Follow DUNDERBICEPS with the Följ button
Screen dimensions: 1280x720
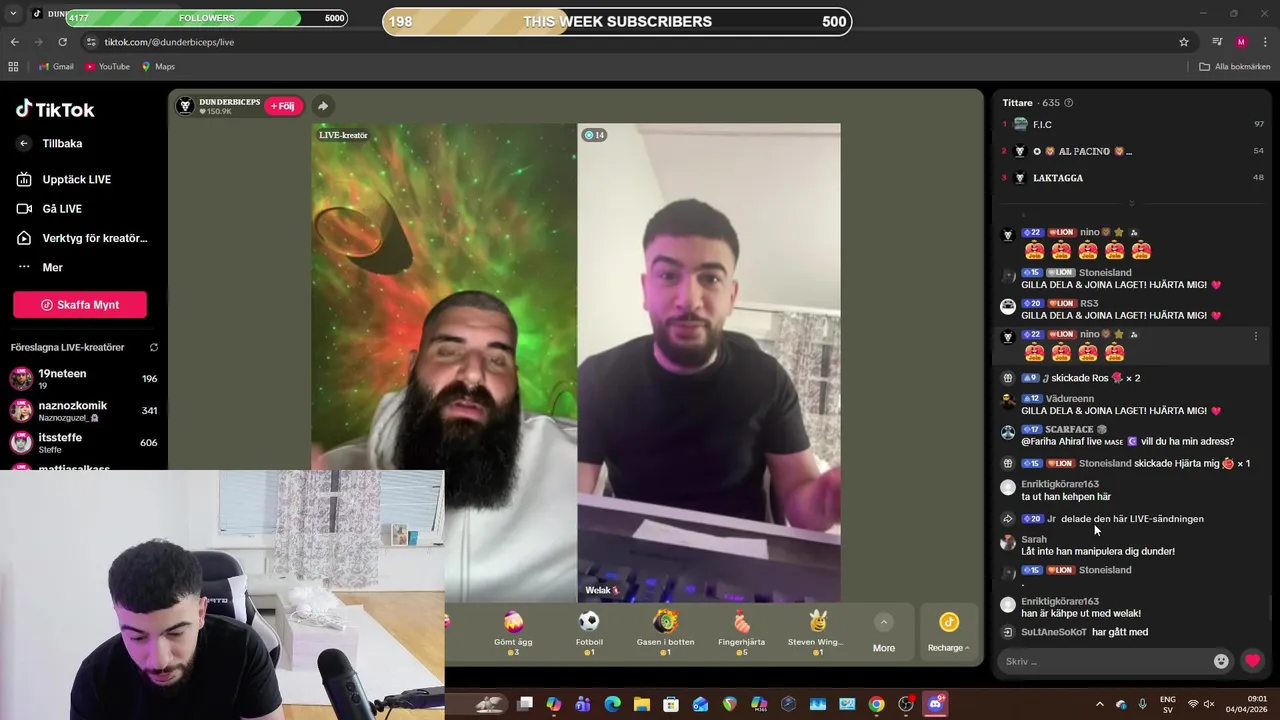[283, 106]
